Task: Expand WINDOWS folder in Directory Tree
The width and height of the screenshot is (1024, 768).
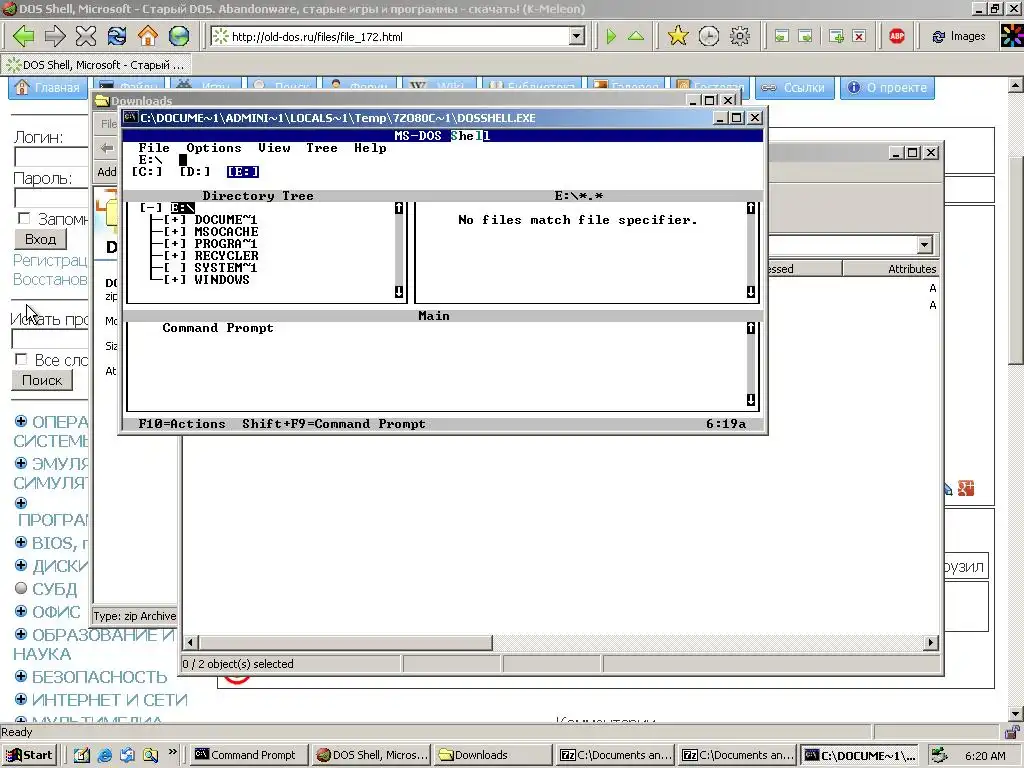Action: click(175, 280)
